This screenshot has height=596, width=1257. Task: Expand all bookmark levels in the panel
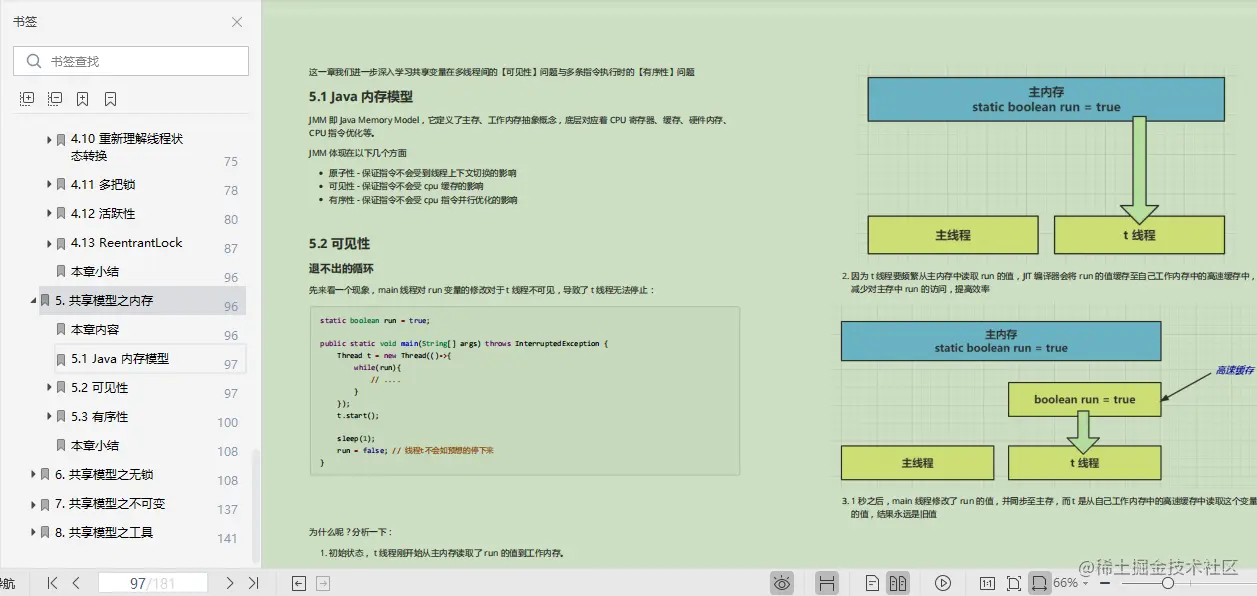[26, 98]
